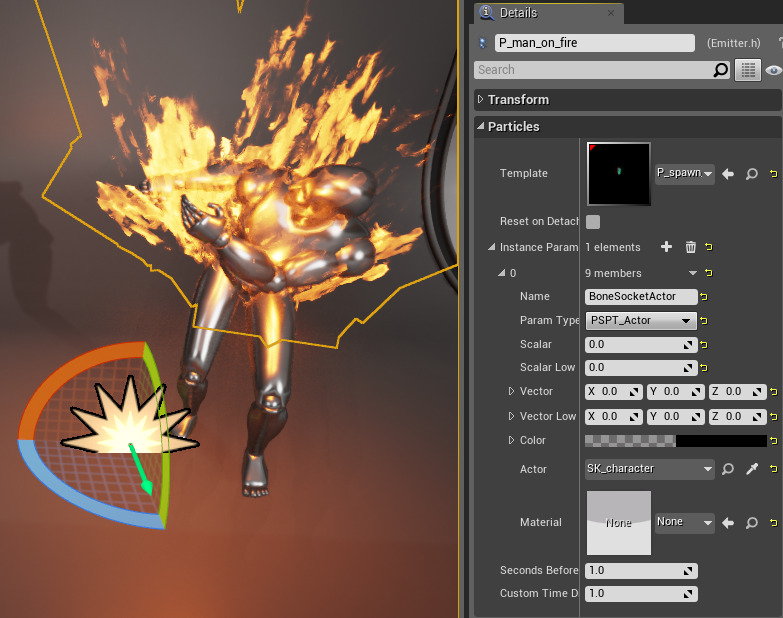Use selected asset arrow for Material
Viewport: 783px width, 618px height.
pos(728,522)
